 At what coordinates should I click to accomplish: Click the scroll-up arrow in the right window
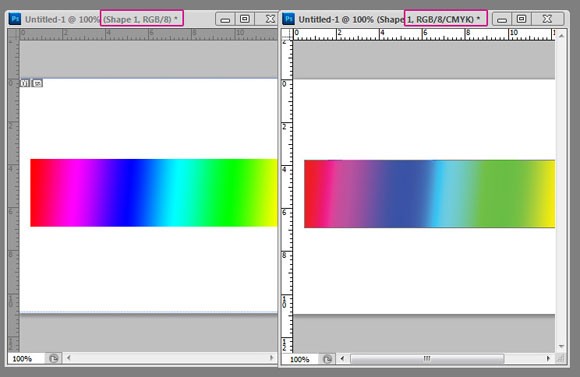(561, 36)
